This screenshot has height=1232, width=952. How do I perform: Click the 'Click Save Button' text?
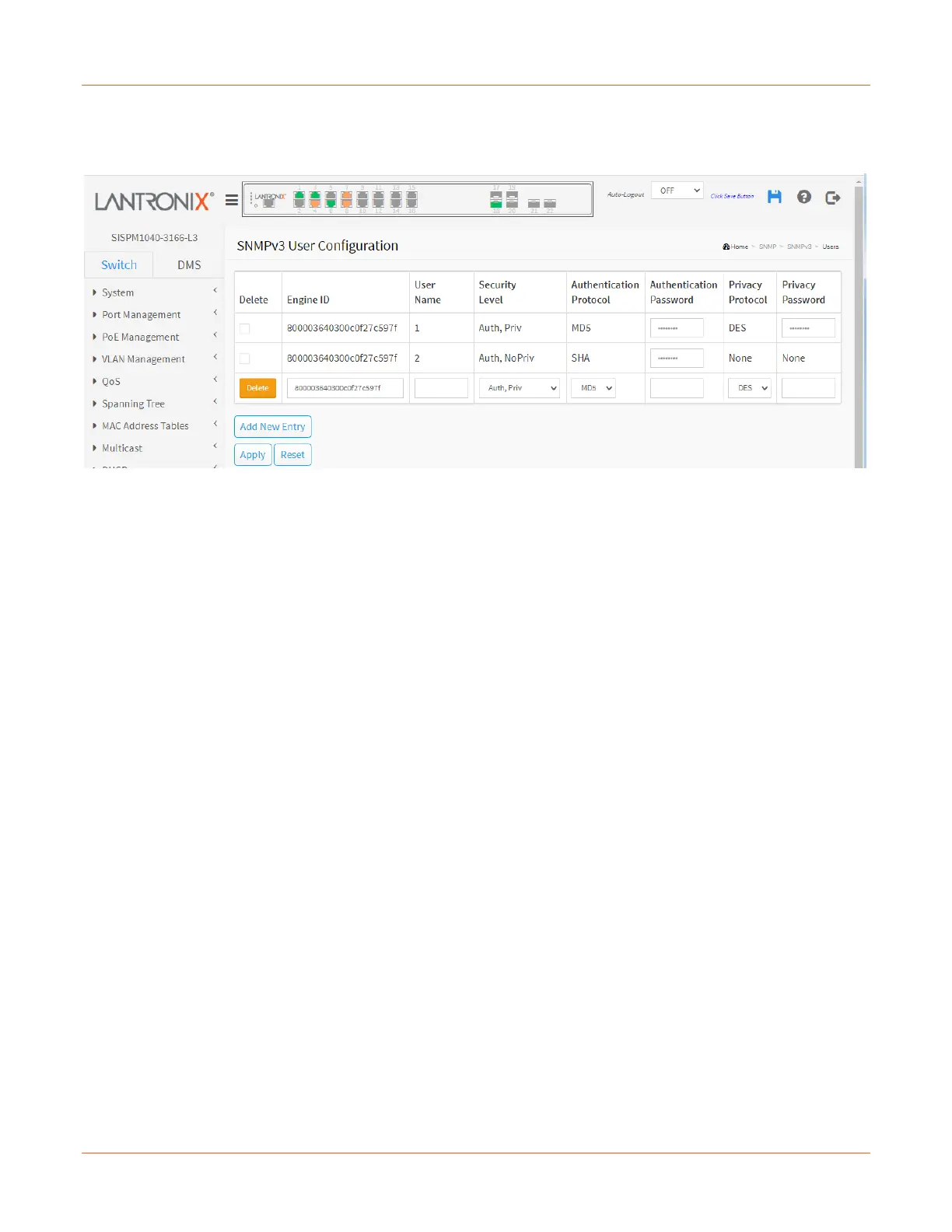(732, 196)
